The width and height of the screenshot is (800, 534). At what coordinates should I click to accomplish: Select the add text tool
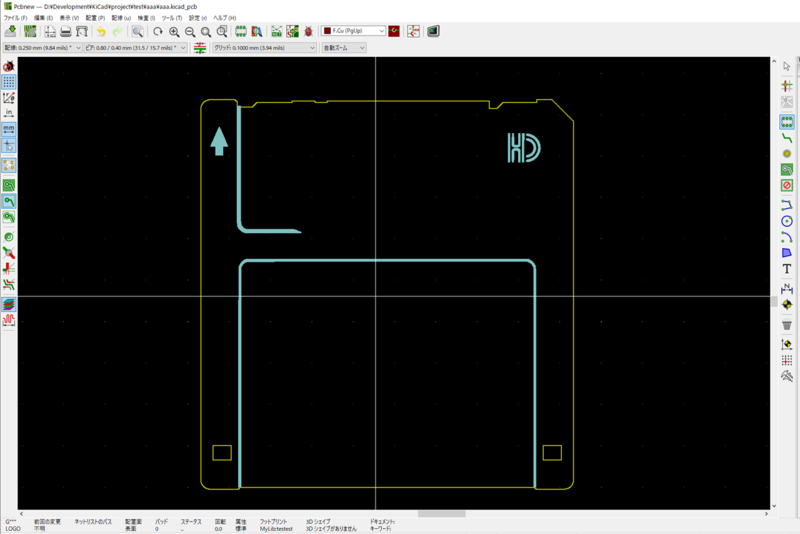coord(787,269)
